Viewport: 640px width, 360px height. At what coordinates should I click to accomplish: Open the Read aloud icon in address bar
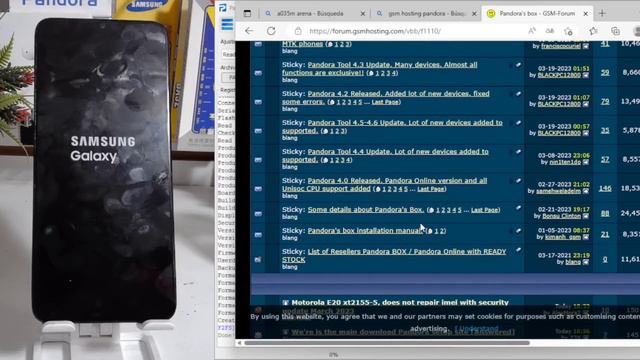tap(532, 31)
